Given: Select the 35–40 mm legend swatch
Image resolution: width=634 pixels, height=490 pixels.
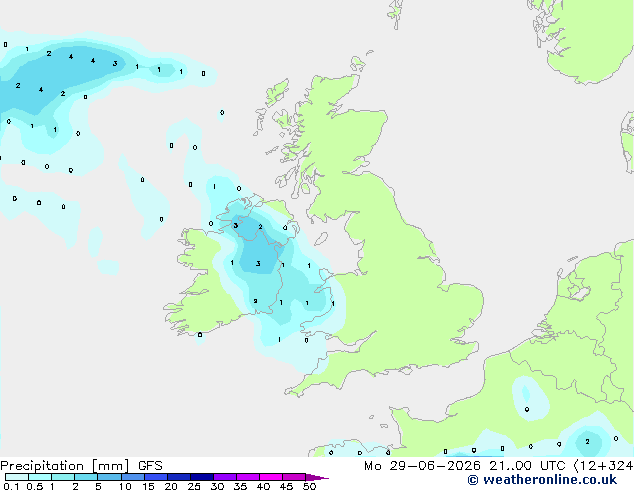Looking at the screenshot, I should 248,477.
